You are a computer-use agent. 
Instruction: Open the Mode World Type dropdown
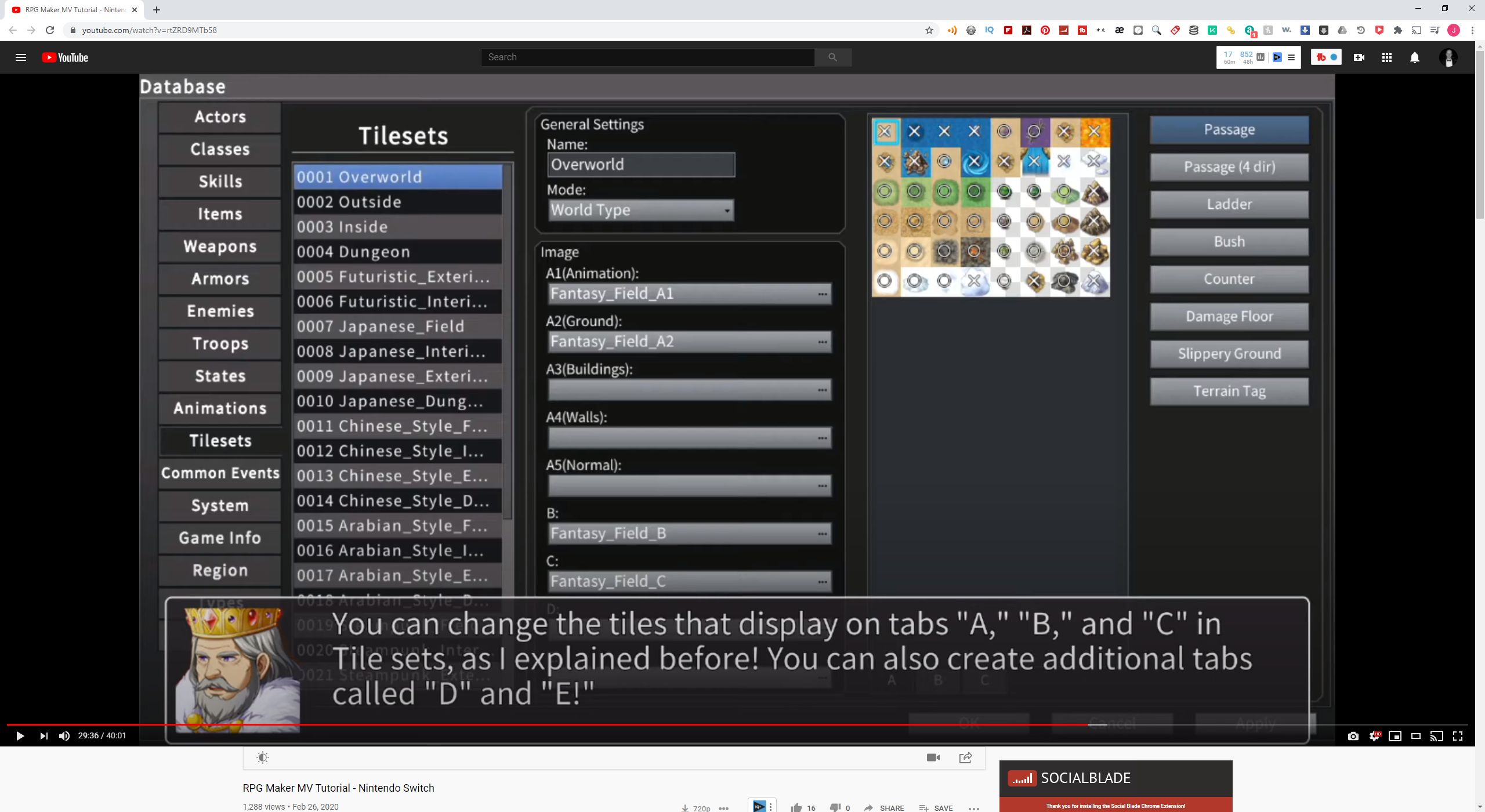coord(641,210)
